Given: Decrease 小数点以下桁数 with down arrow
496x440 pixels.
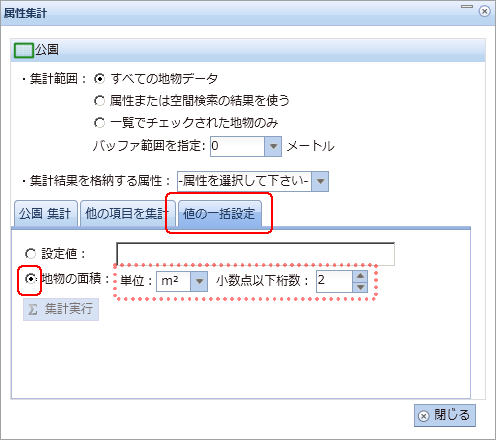Looking at the screenshot, I should [x=360, y=287].
